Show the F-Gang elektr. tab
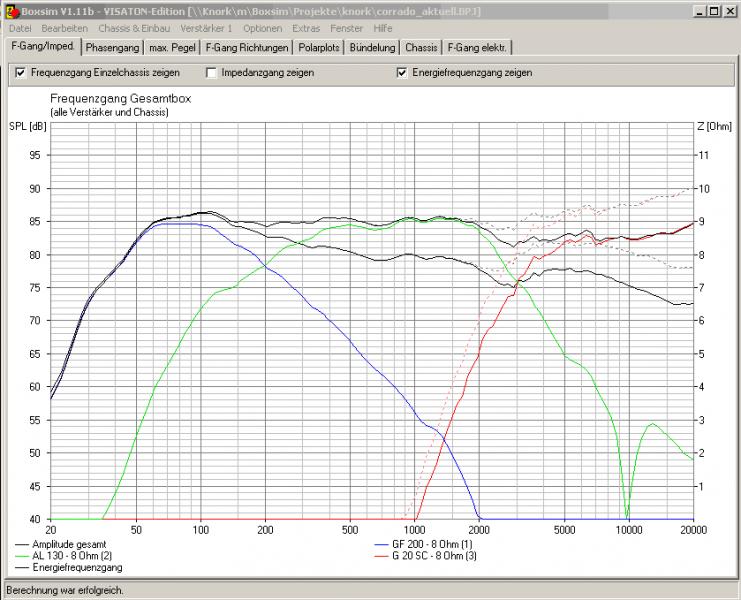Screen dimensions: 741x600 (x=478, y=47)
